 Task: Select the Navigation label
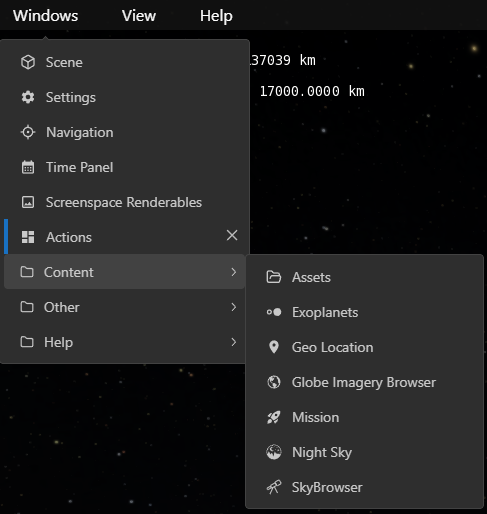pyautogui.click(x=80, y=133)
